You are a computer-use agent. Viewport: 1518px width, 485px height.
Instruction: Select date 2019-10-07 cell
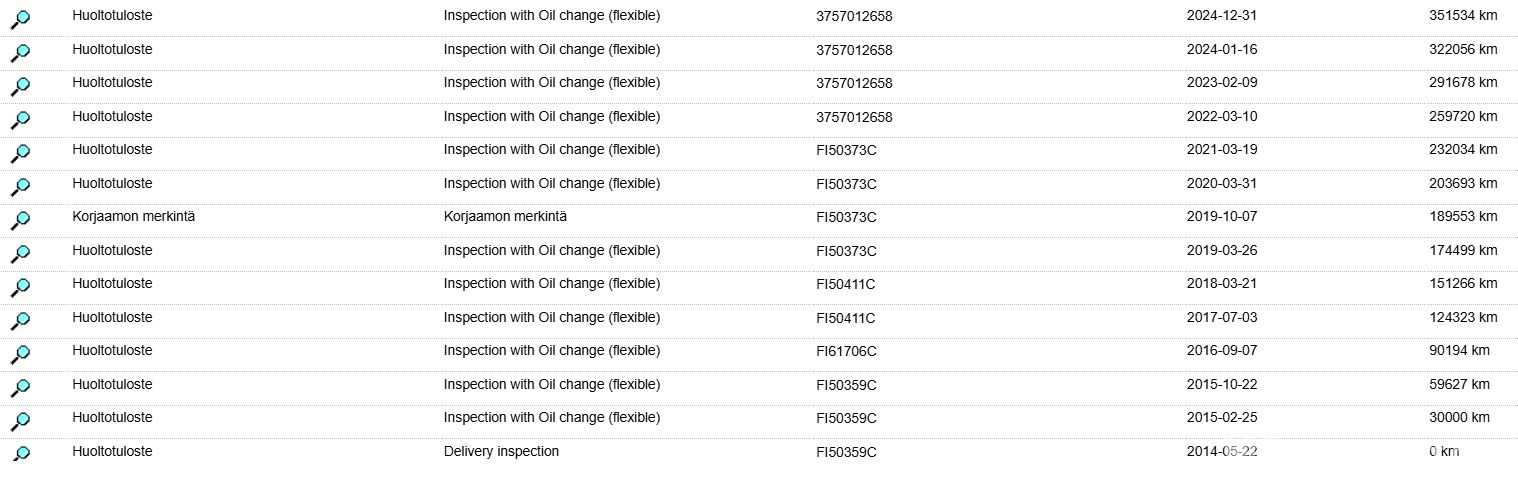[1222, 216]
